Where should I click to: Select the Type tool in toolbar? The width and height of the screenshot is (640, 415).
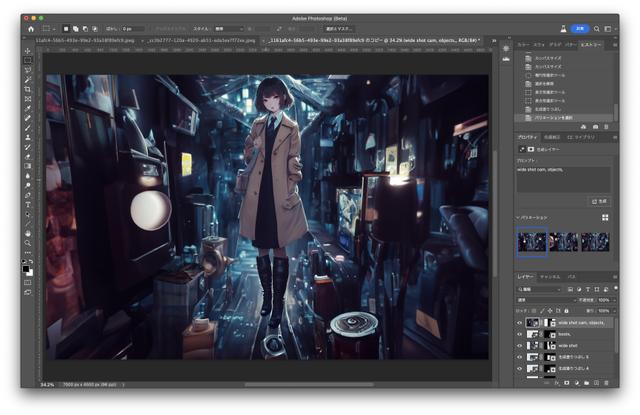point(28,204)
